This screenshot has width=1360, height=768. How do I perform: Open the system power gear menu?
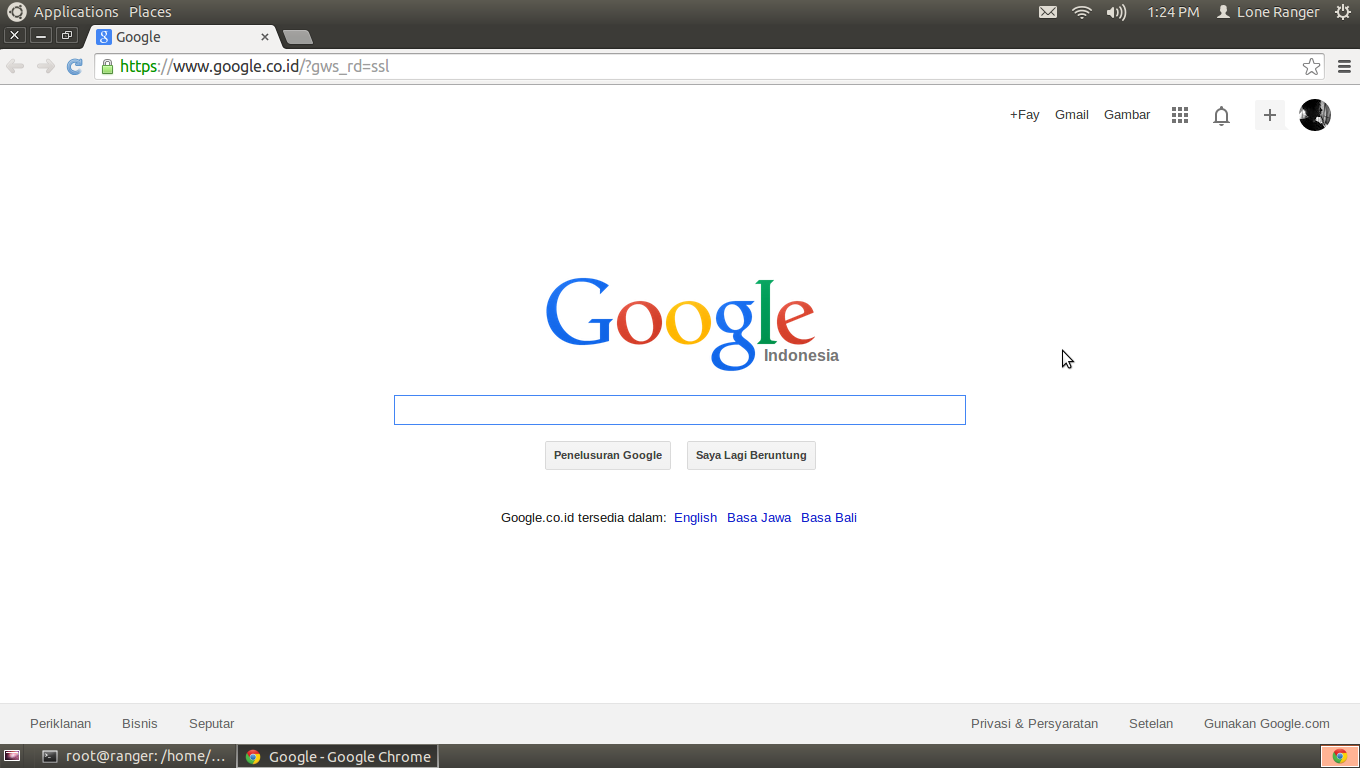point(1343,12)
